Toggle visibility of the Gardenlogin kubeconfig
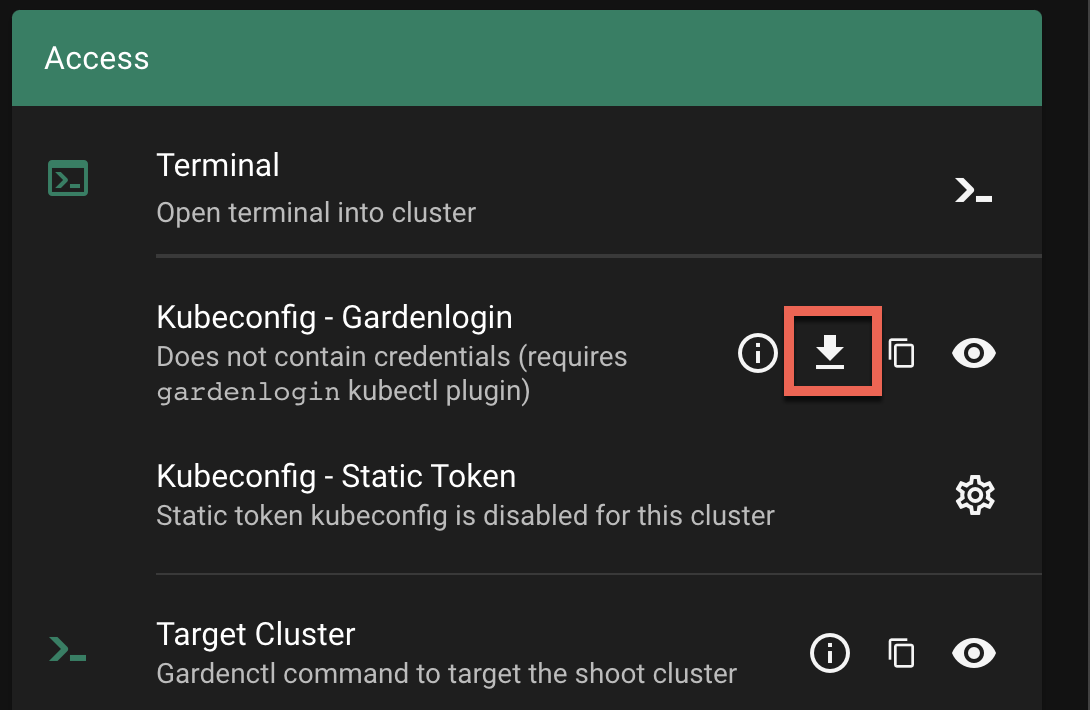This screenshot has width=1090, height=710. point(973,353)
